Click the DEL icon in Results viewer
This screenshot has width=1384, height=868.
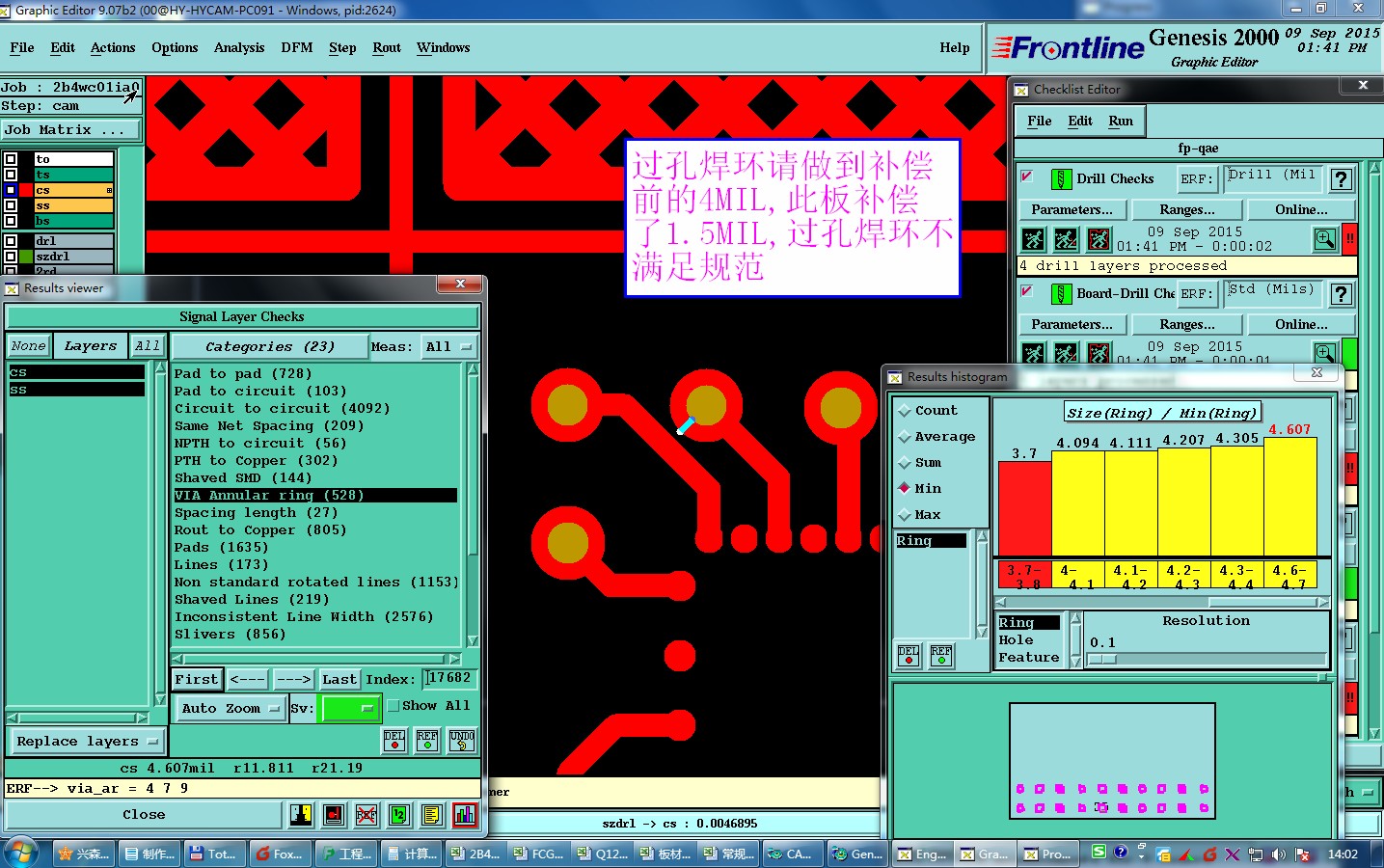(x=394, y=741)
